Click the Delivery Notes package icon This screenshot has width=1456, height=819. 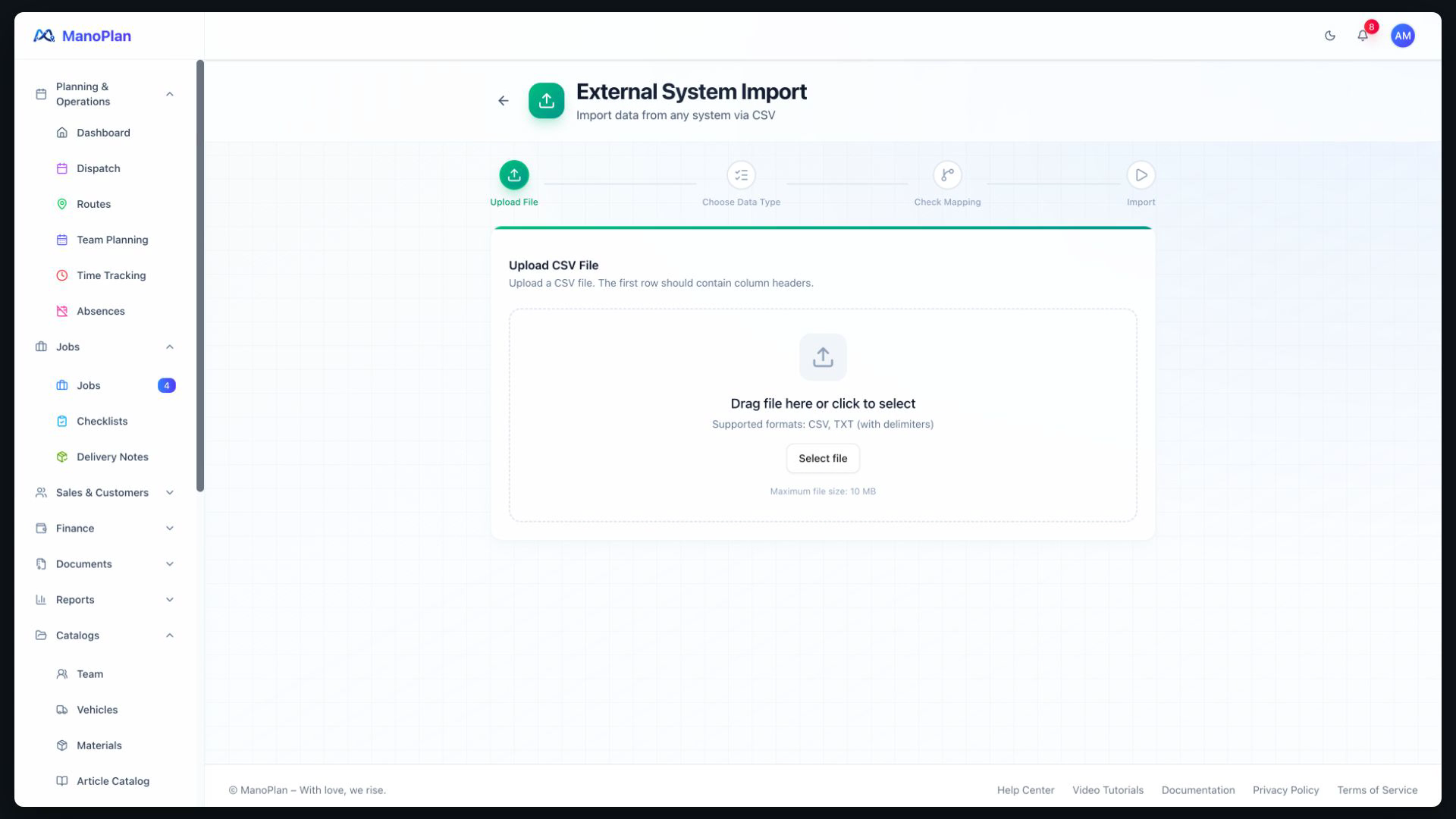pyautogui.click(x=62, y=457)
